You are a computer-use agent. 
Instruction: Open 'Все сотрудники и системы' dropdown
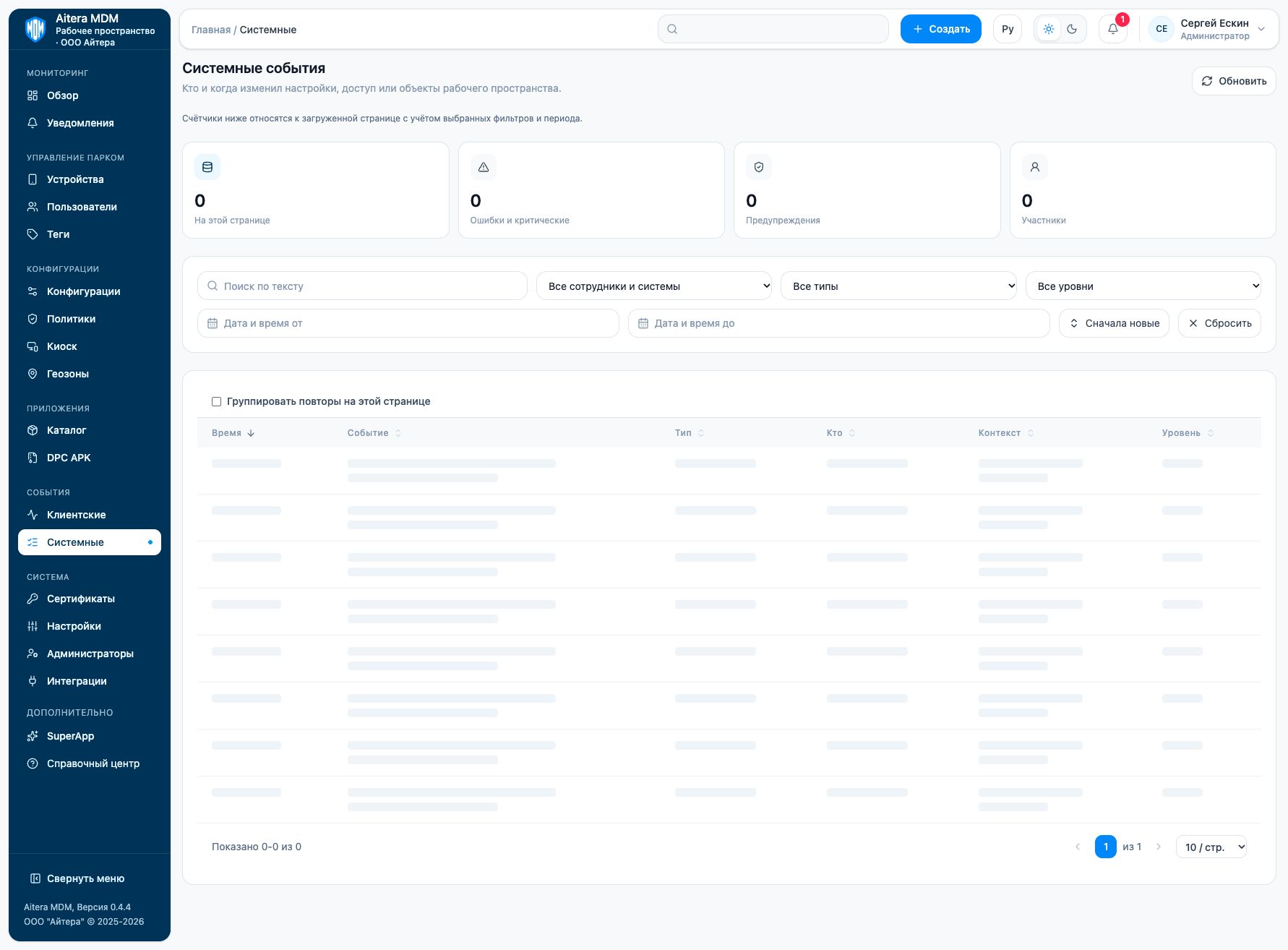tap(654, 286)
